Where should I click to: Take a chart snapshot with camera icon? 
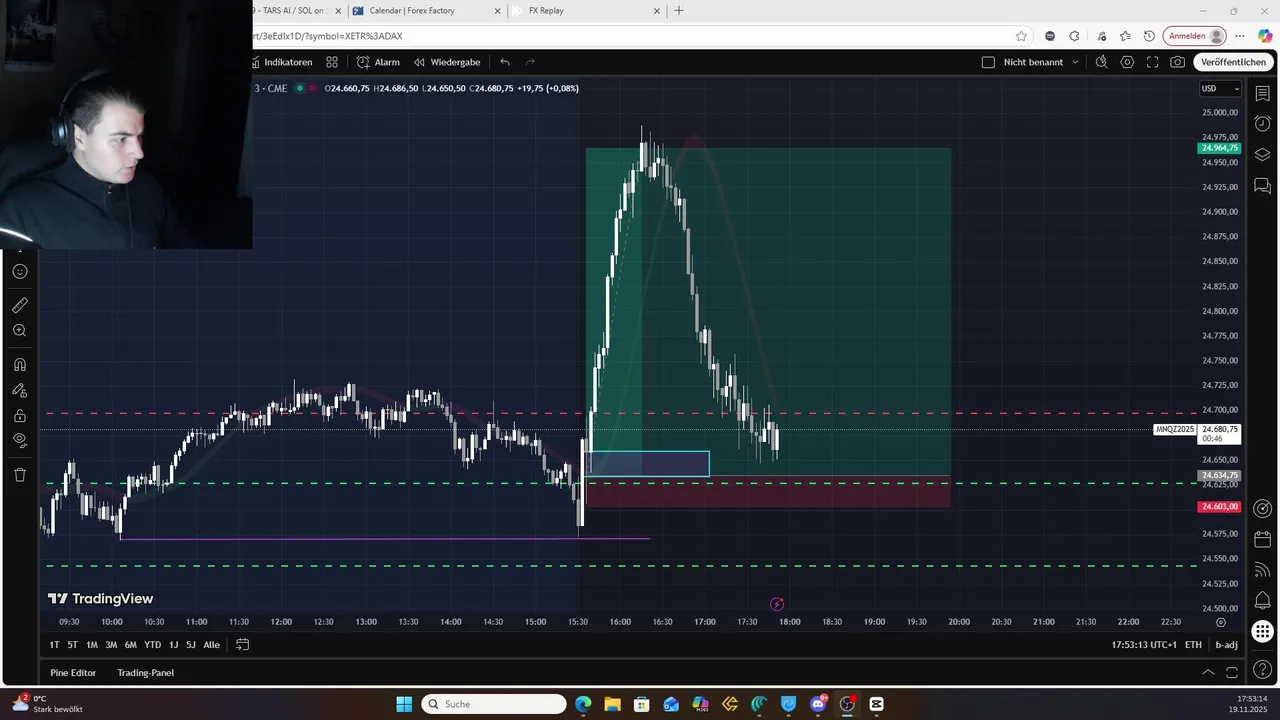pos(1178,62)
